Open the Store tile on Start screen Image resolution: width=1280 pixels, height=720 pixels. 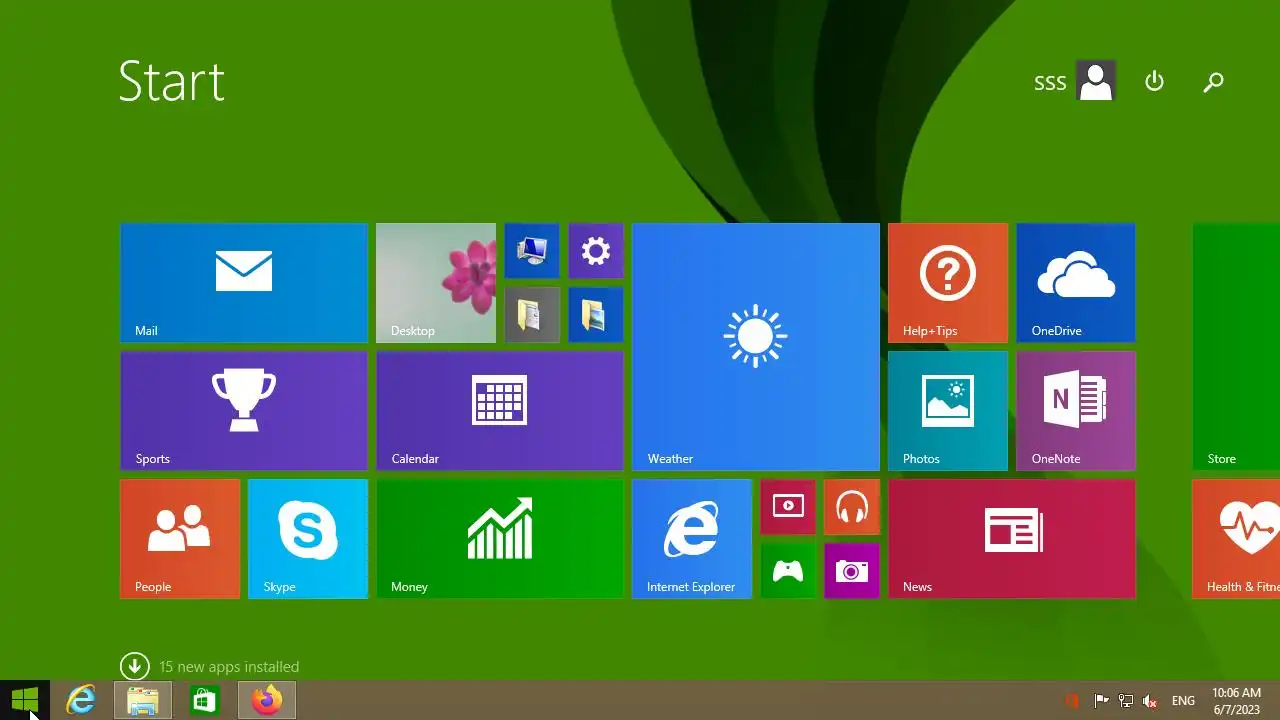coord(1236,347)
